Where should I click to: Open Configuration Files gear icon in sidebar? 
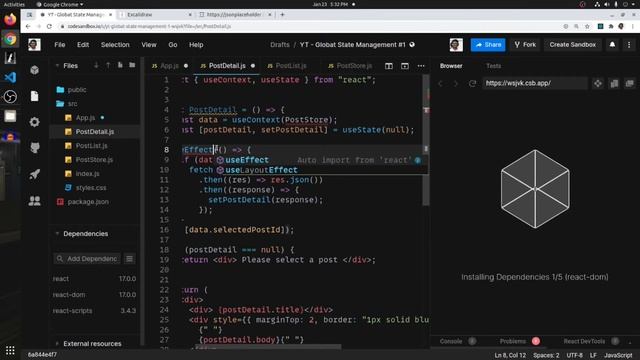pos(35,122)
